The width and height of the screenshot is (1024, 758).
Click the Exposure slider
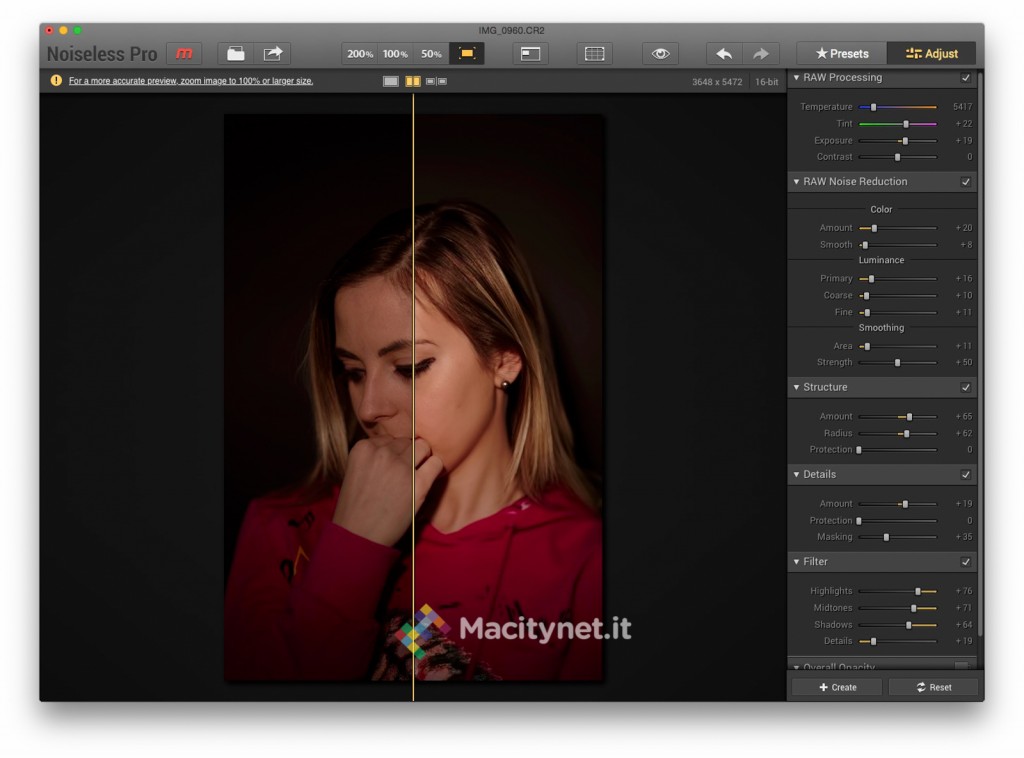point(898,140)
